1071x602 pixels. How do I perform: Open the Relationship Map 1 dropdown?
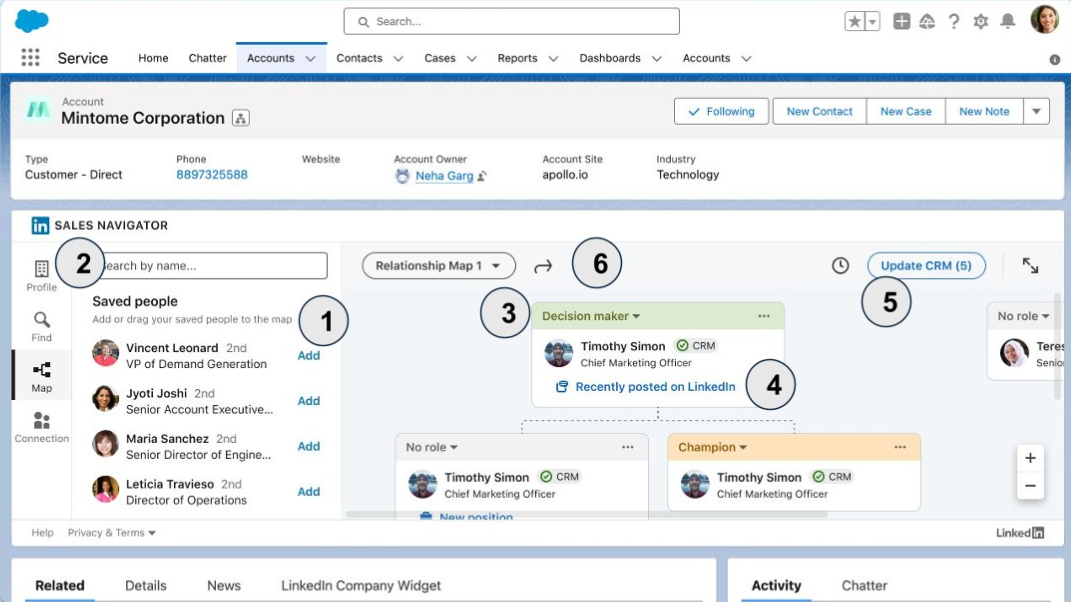tap(439, 266)
